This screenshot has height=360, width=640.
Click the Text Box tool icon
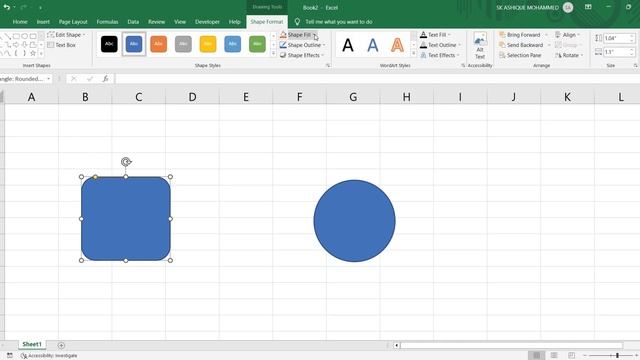pyautogui.click(x=51, y=45)
